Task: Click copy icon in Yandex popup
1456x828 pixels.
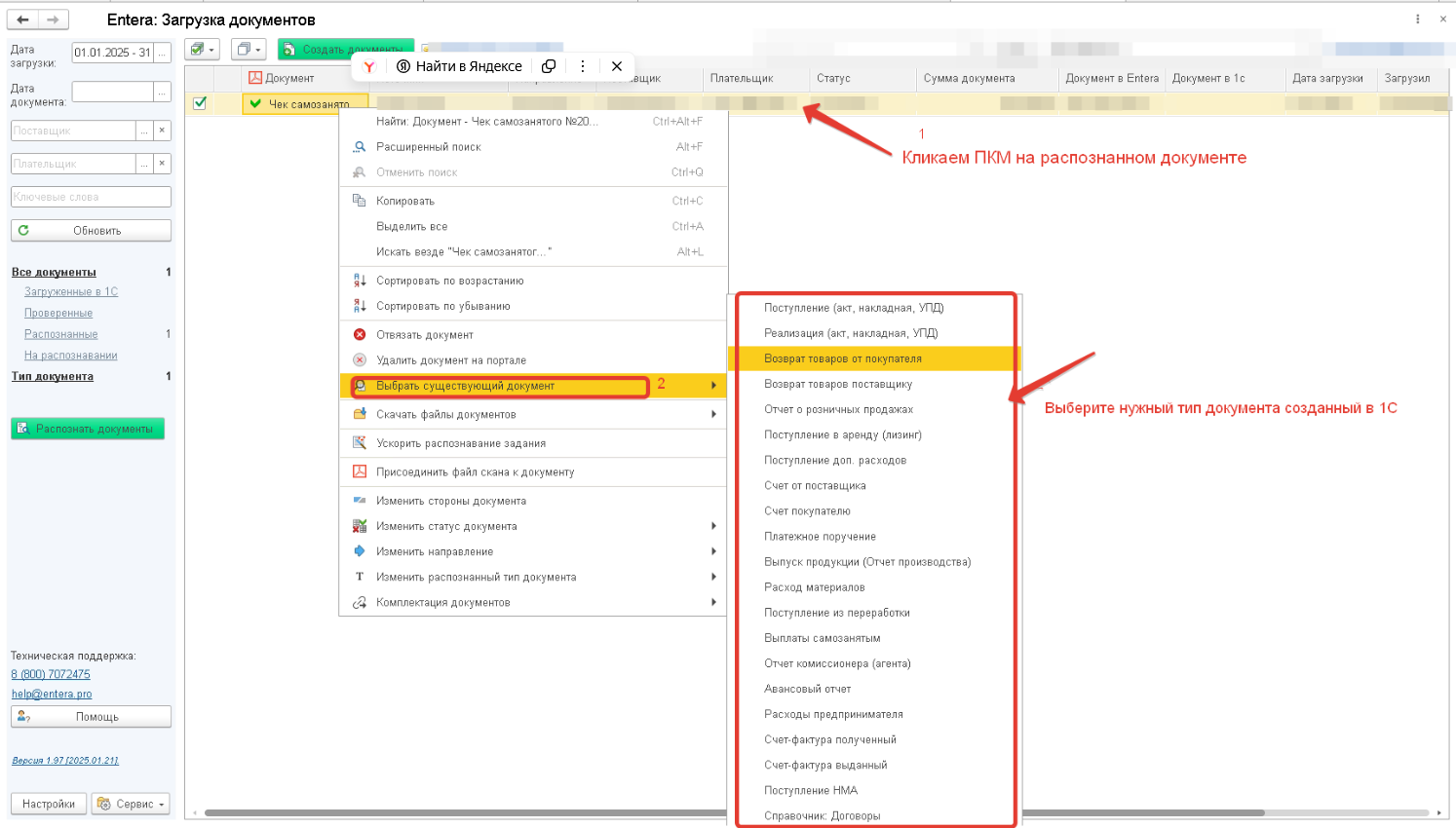Action: coord(549,66)
